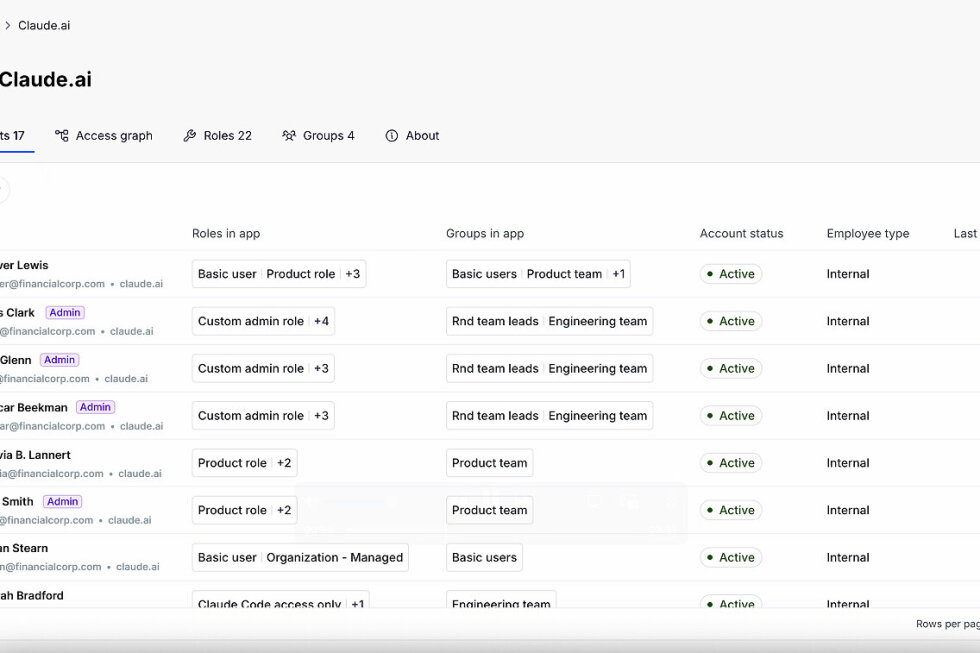Open B. Lannert account name
Viewport: 980px width, 653px height.
pyautogui.click(x=36, y=455)
